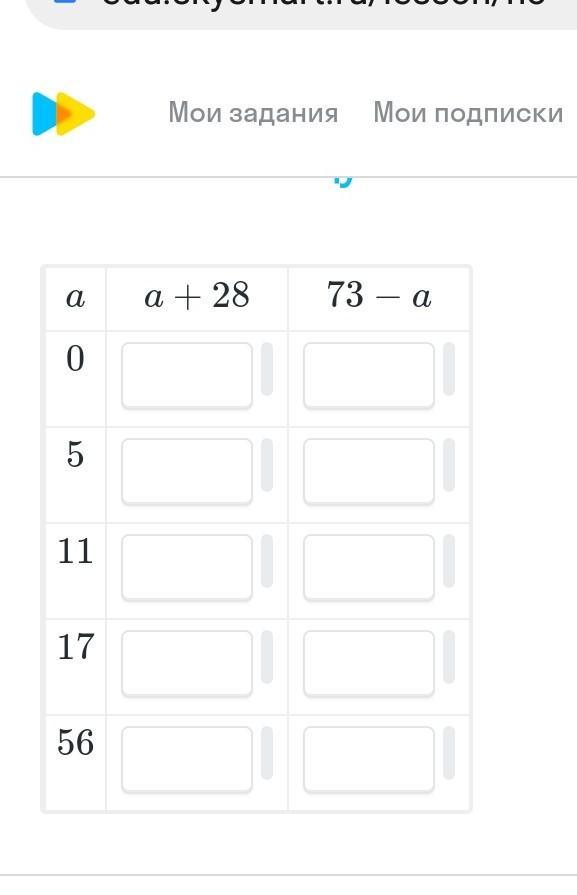Click the 73 − a input for a = 0

point(369,375)
